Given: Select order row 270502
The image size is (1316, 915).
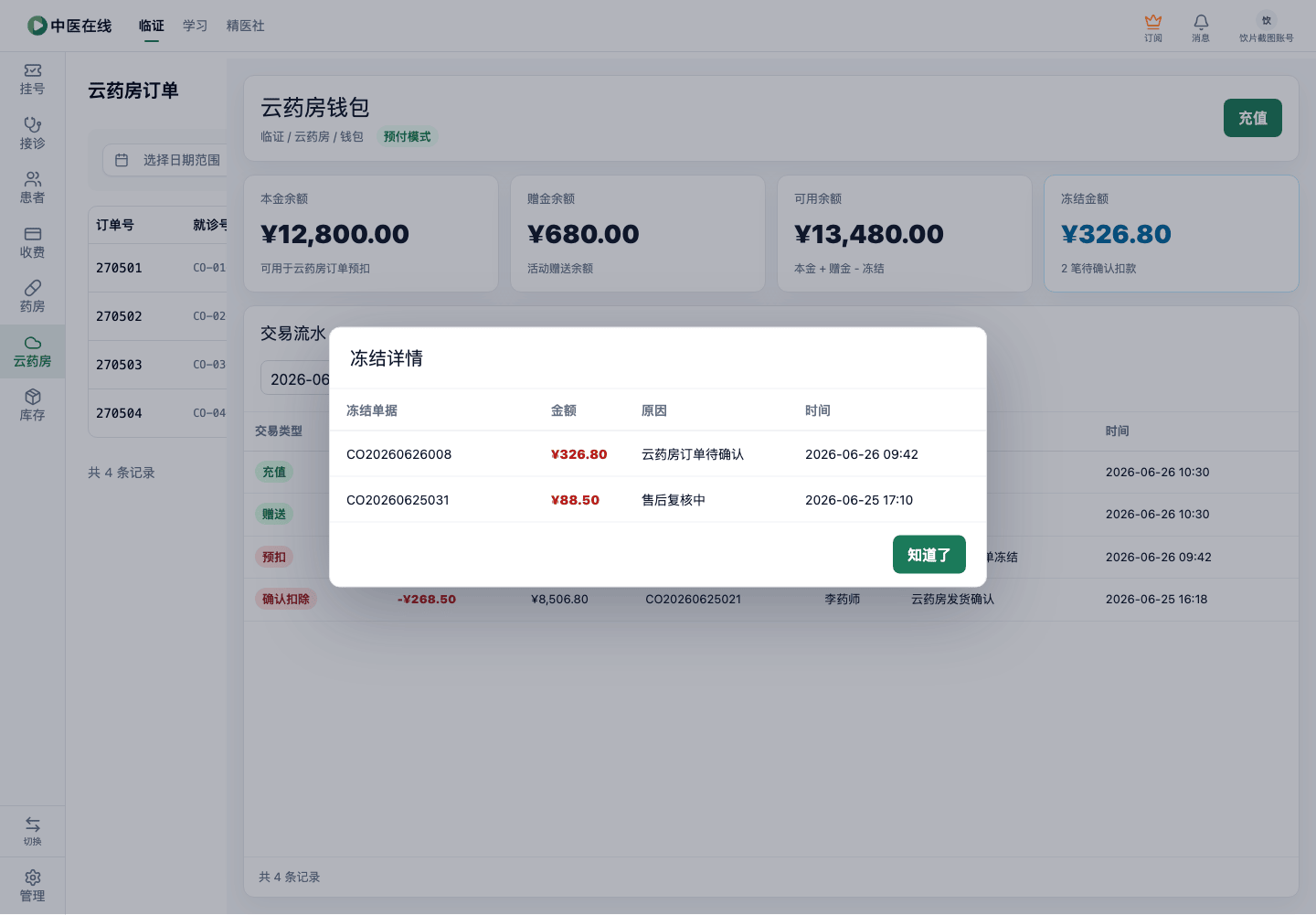Looking at the screenshot, I should [x=157, y=316].
